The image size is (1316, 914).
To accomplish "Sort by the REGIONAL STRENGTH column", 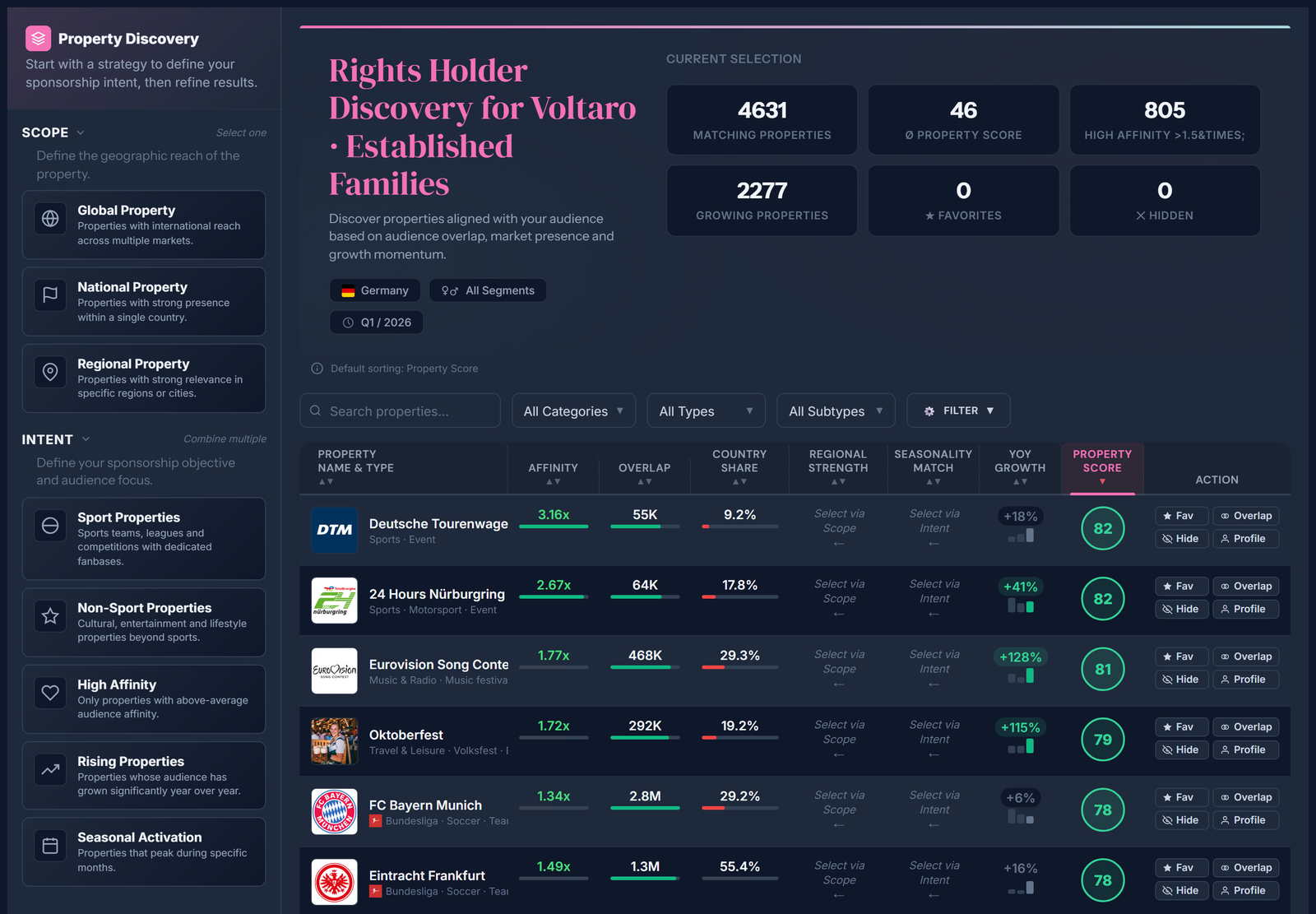I will [838, 467].
